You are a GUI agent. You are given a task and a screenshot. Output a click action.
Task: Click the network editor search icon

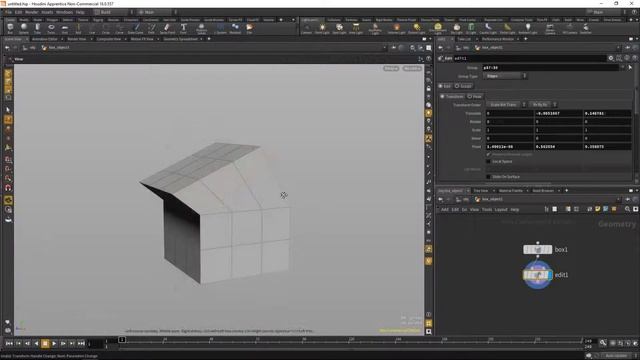click(627, 209)
